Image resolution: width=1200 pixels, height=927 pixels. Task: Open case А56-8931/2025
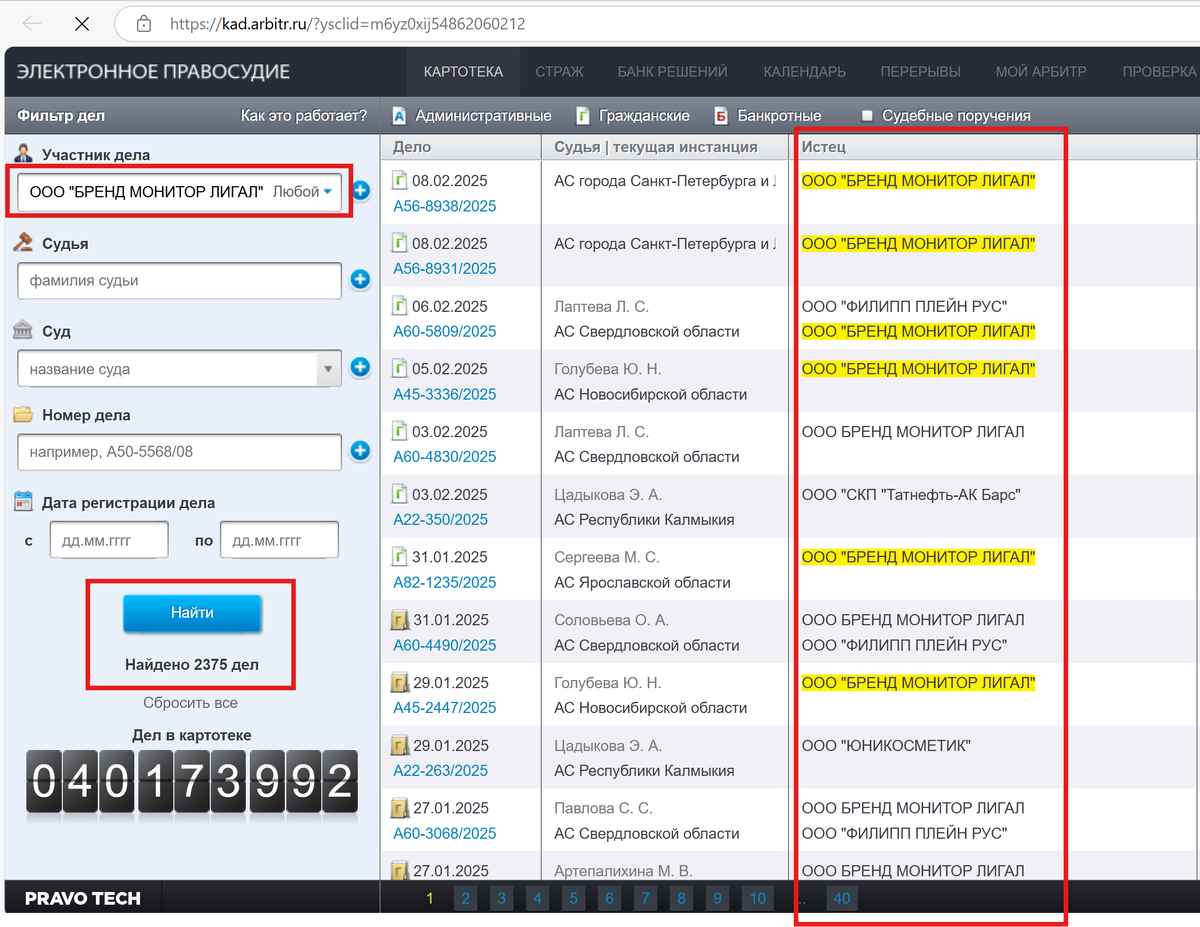444,268
